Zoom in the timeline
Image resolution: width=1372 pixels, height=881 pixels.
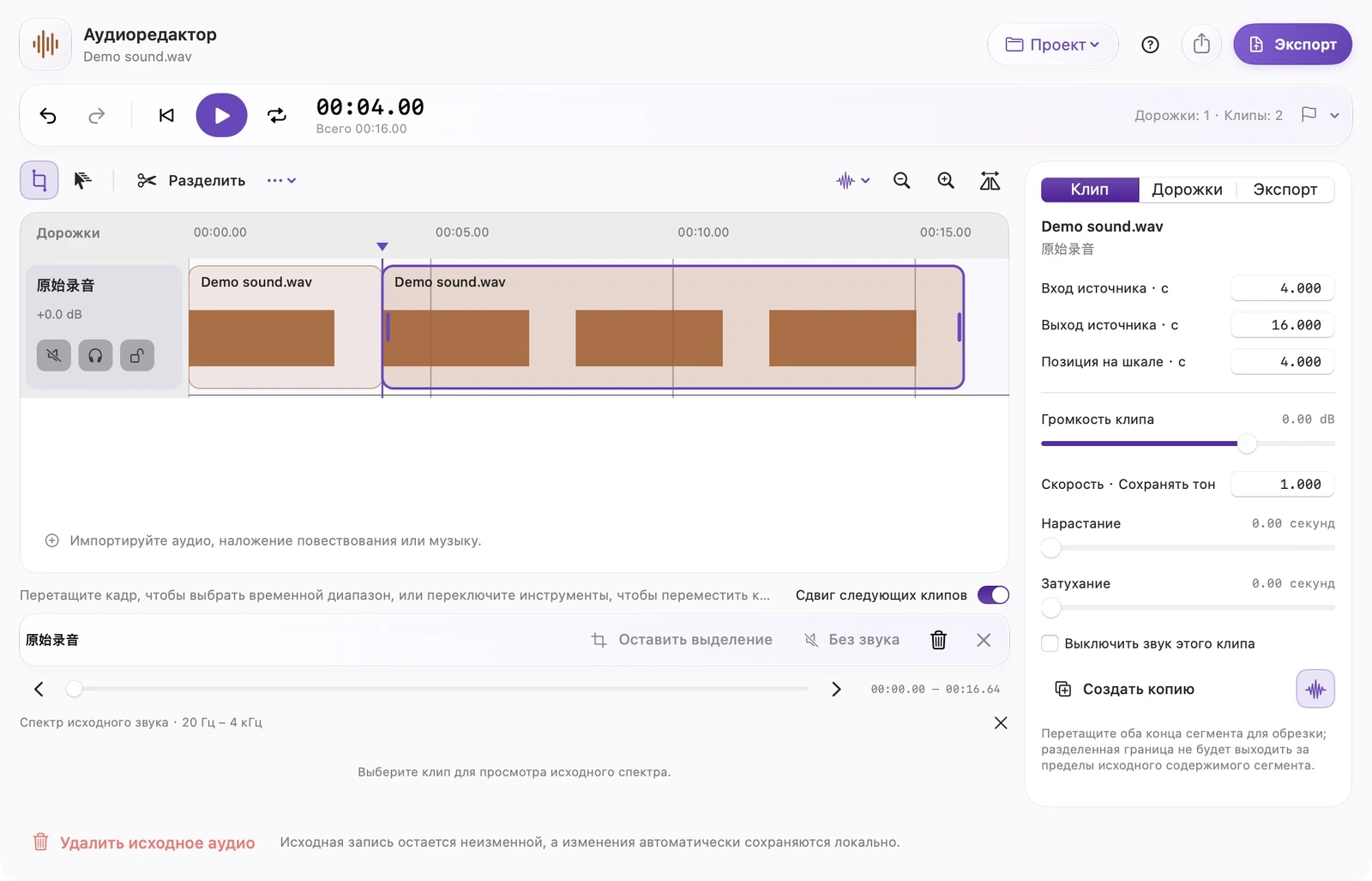946,180
